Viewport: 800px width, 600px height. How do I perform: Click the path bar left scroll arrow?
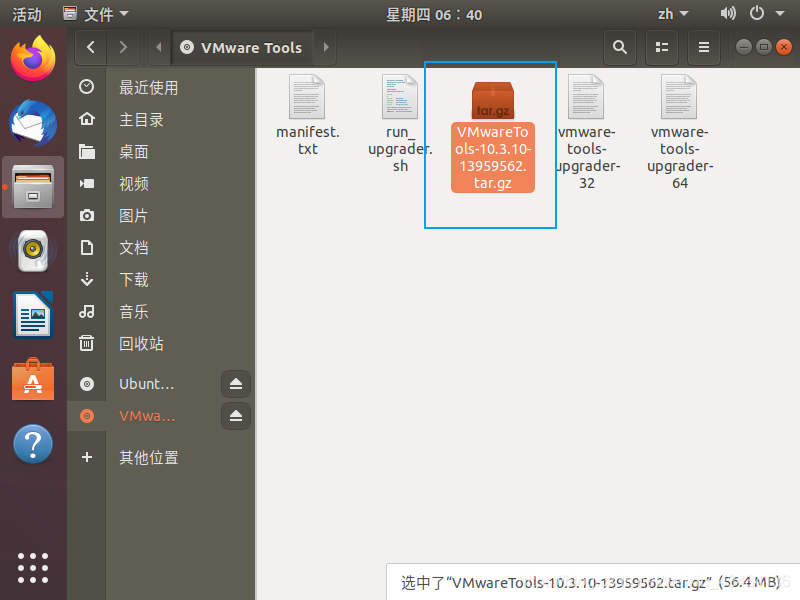(159, 47)
